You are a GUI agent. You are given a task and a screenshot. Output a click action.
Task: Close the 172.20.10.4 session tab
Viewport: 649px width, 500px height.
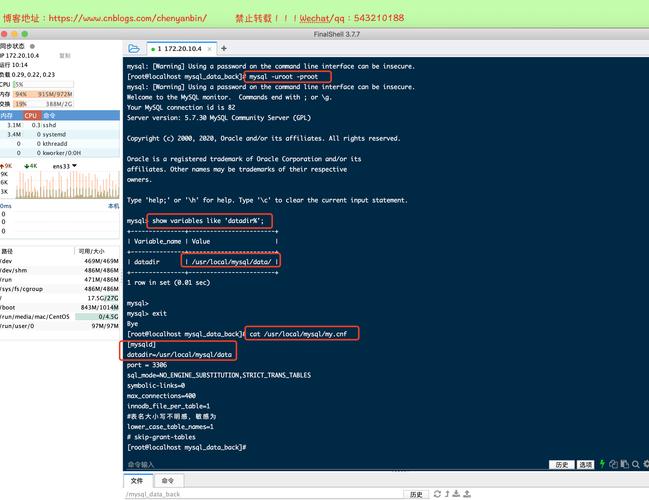[x=209, y=49]
